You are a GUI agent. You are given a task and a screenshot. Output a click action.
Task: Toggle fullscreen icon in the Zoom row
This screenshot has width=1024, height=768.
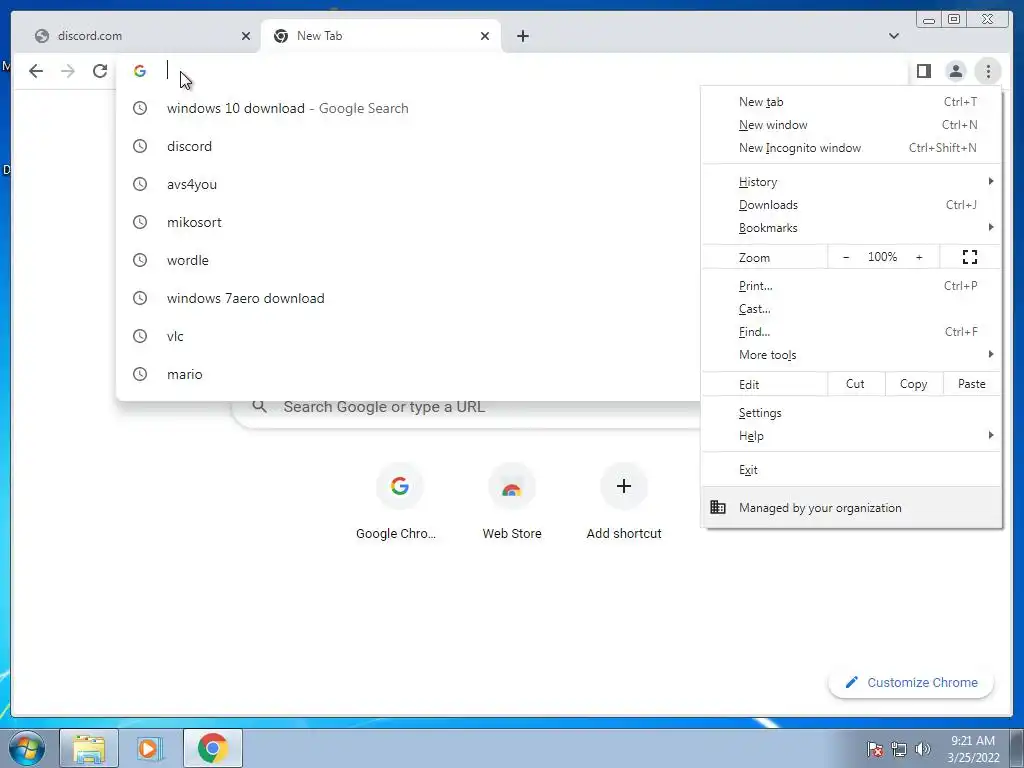click(x=970, y=257)
